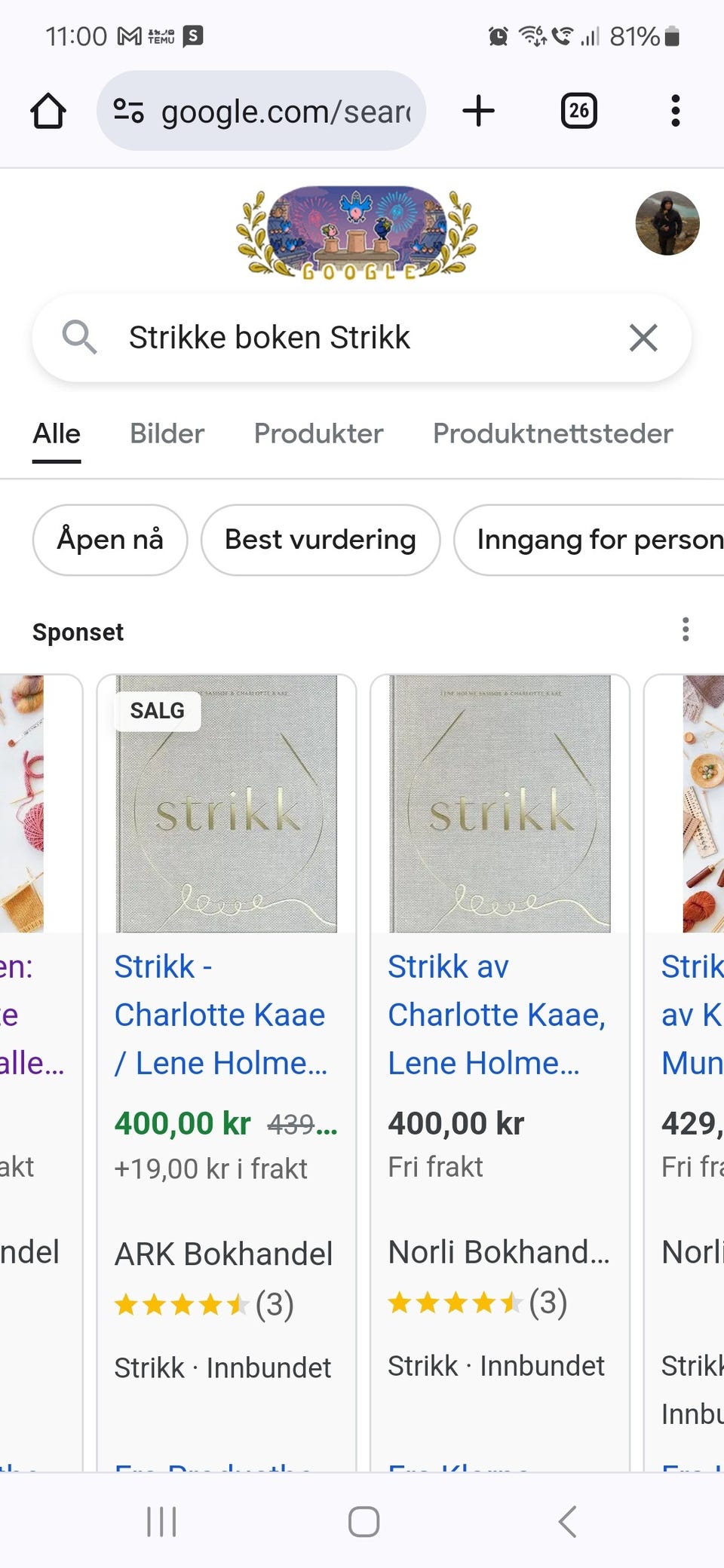Open tab switcher showing 26 tabs

pos(579,112)
